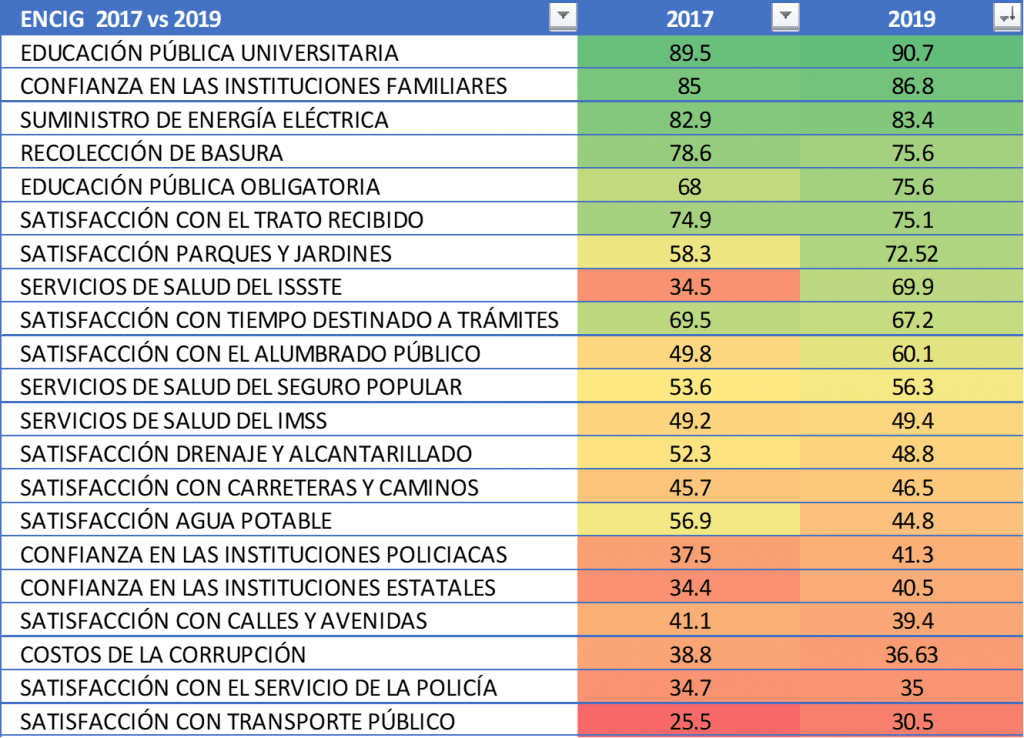Click the red 34.5 ISSSTE 2017 cell

pyautogui.click(x=689, y=287)
